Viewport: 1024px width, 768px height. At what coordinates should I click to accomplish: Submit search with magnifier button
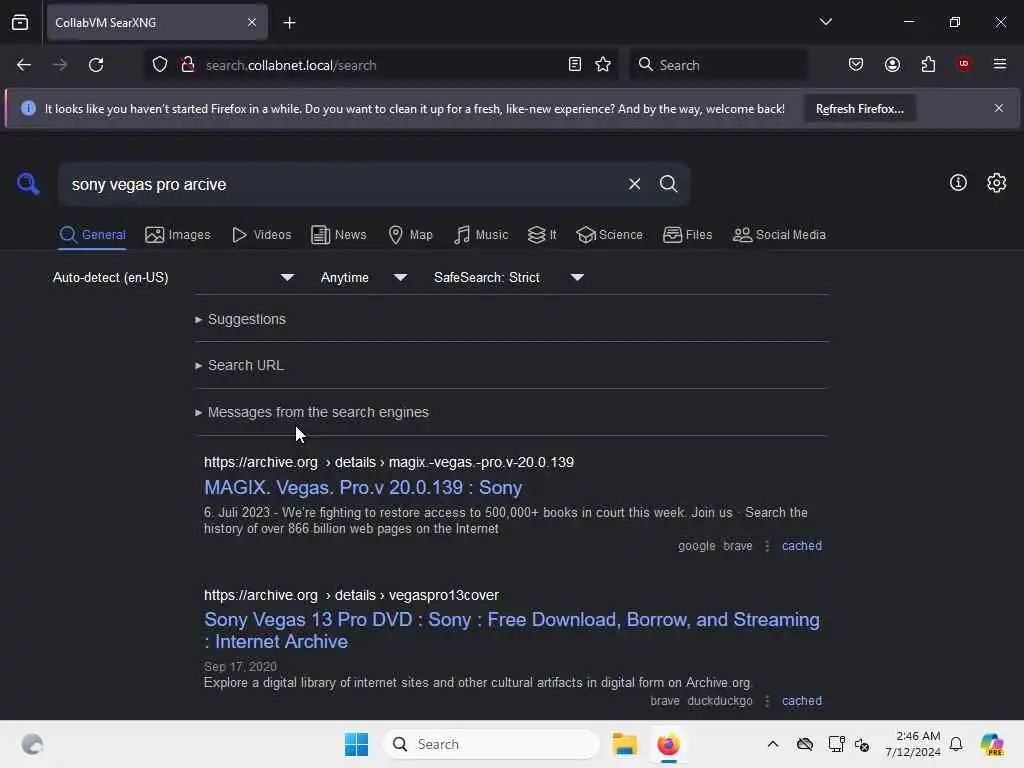pos(668,184)
